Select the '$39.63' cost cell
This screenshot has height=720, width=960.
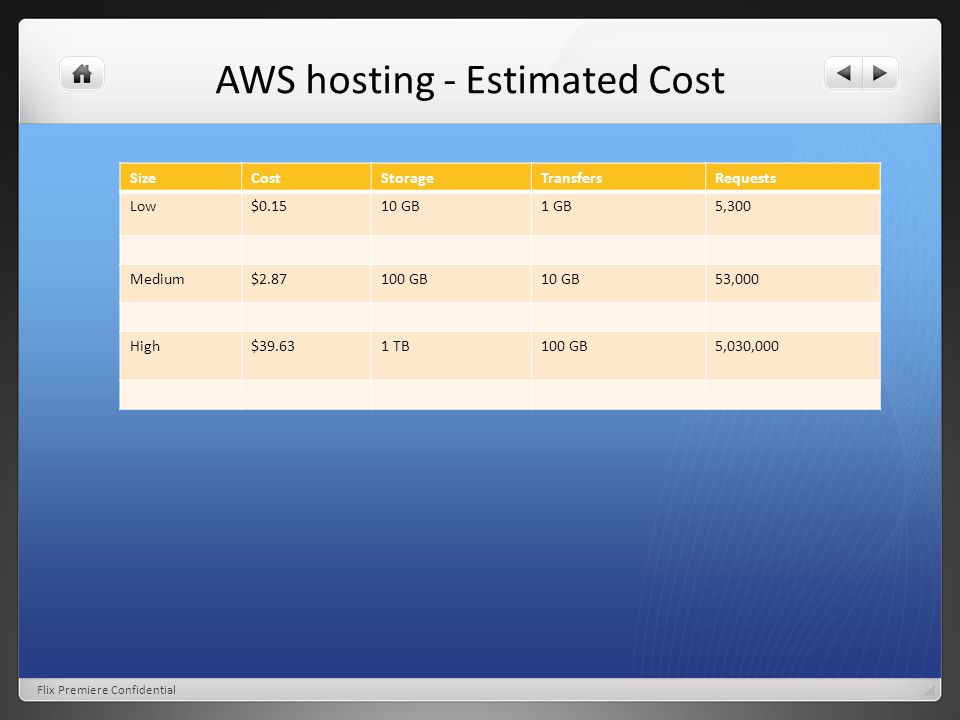306,355
